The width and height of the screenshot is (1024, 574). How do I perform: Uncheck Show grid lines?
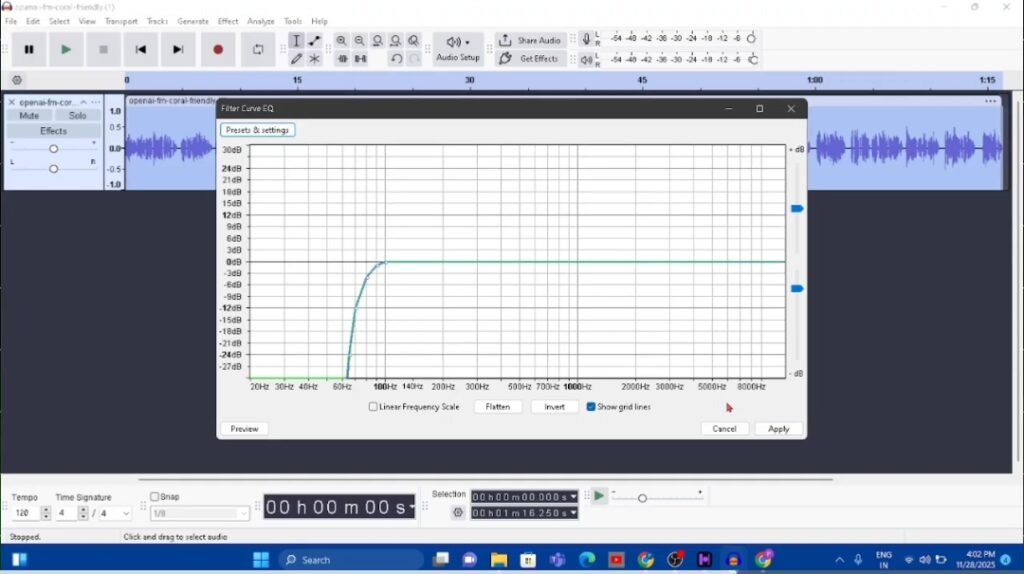point(591,407)
